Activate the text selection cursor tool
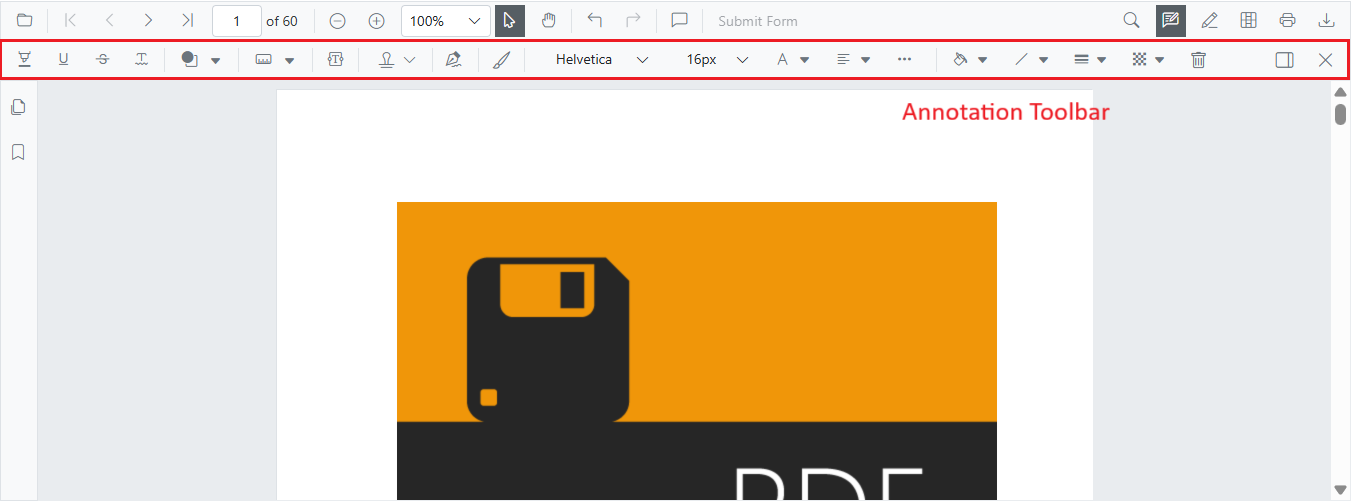The width and height of the screenshot is (1351, 502). (510, 20)
